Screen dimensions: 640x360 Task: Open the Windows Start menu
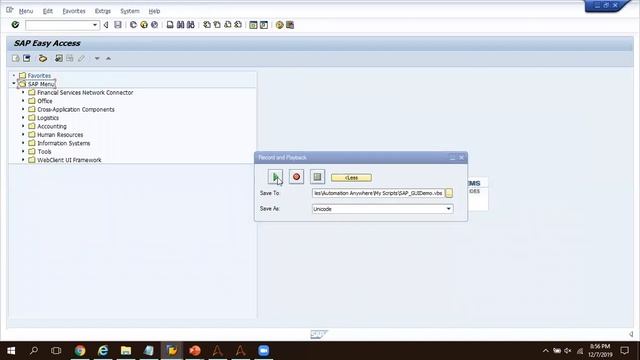[11, 351]
